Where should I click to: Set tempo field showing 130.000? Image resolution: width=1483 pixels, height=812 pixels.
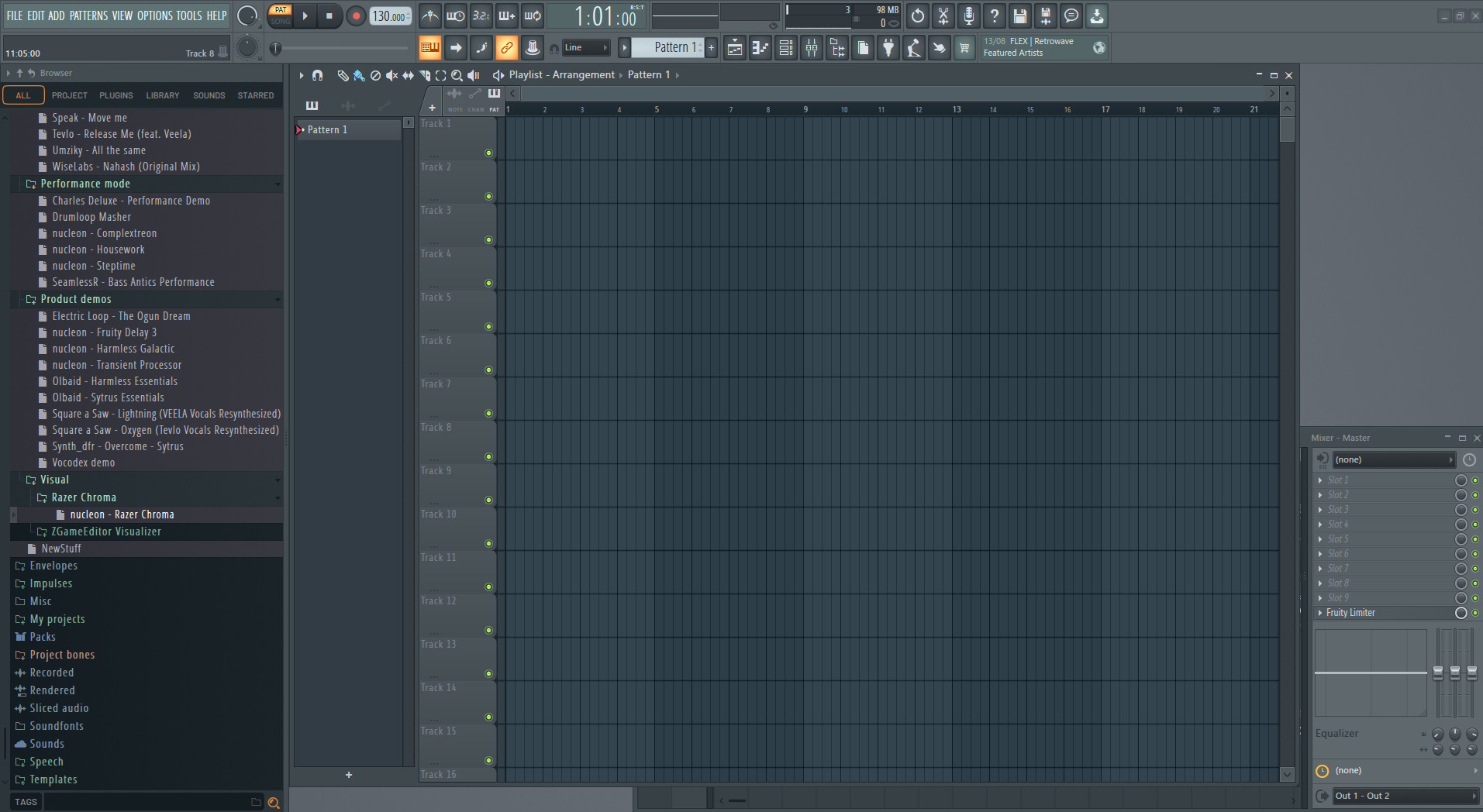[391, 16]
